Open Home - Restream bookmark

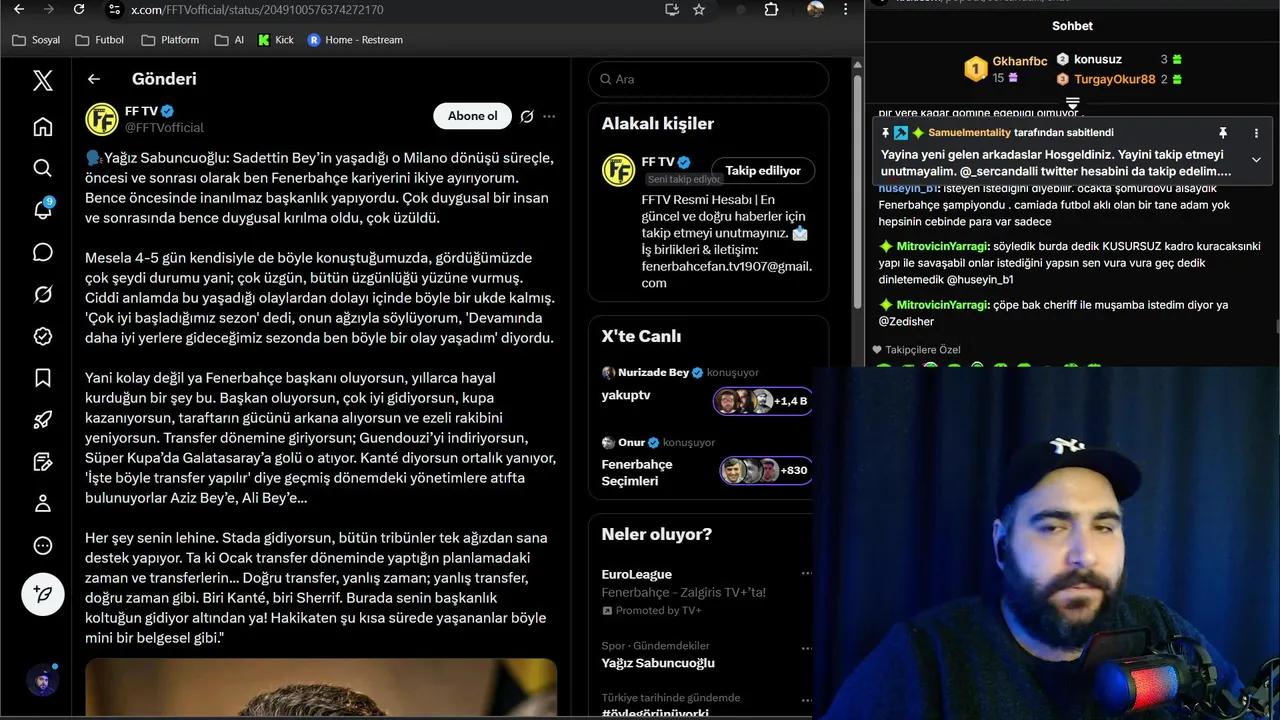point(355,40)
